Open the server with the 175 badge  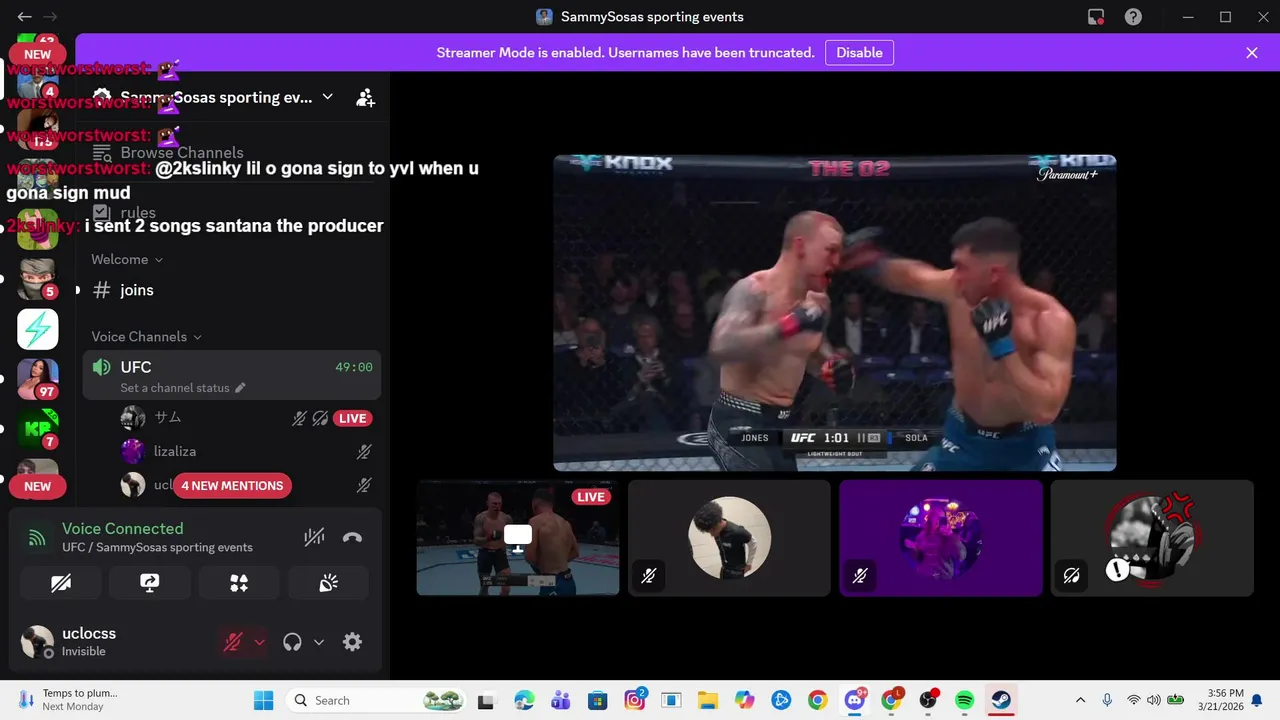click(38, 128)
